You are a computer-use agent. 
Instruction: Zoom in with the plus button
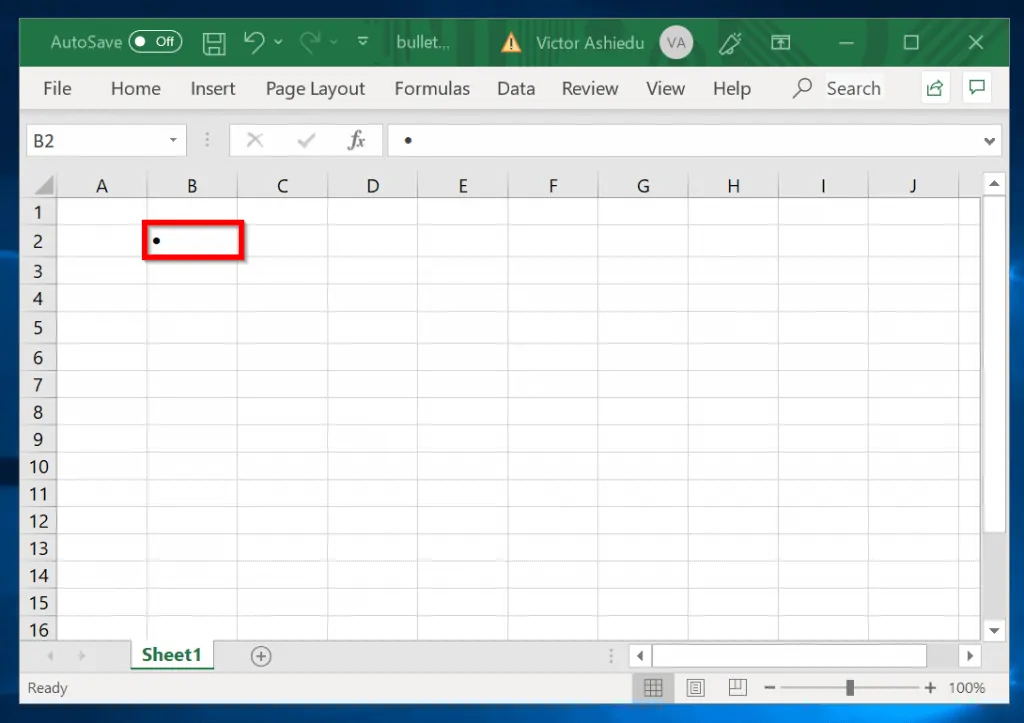pyautogui.click(x=930, y=688)
